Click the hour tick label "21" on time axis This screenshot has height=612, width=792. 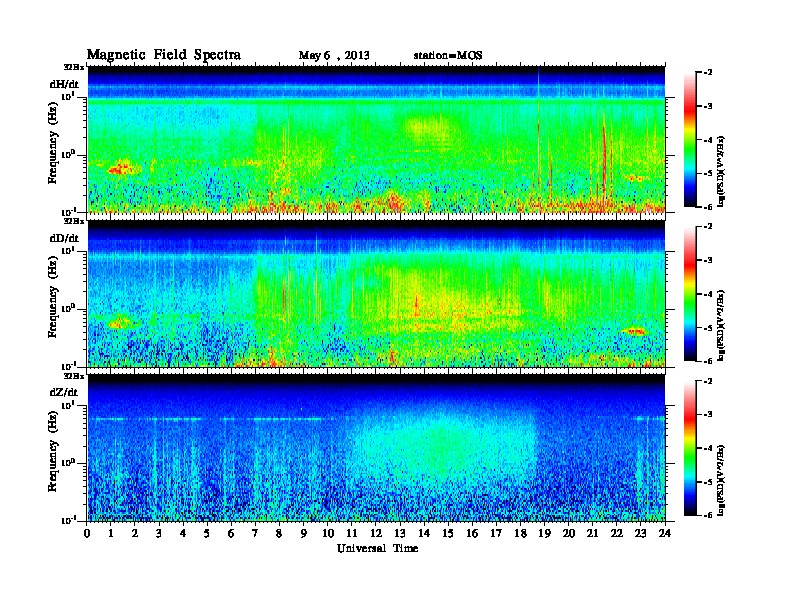pos(592,533)
